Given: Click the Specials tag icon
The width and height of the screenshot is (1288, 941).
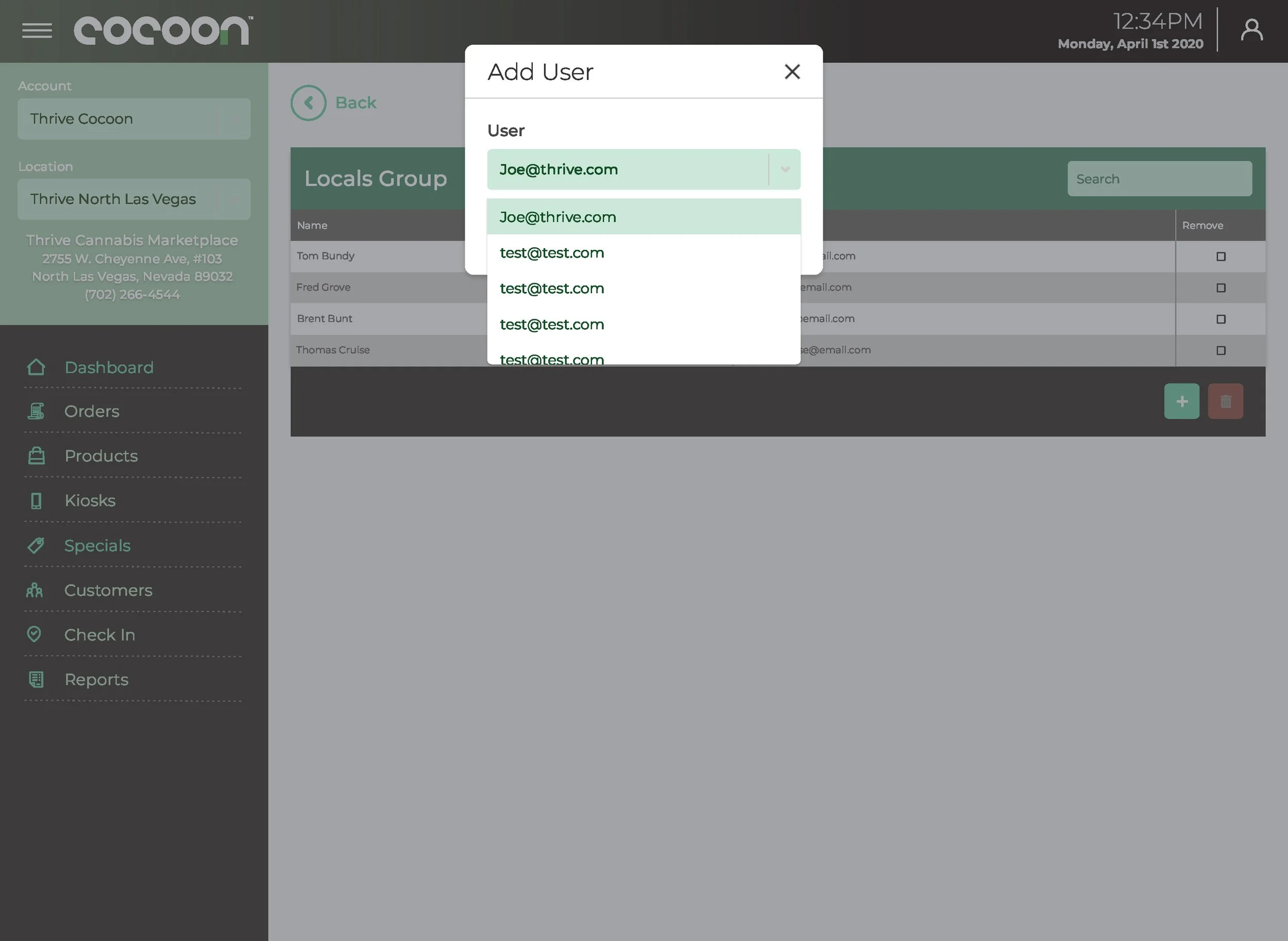Looking at the screenshot, I should [x=36, y=545].
